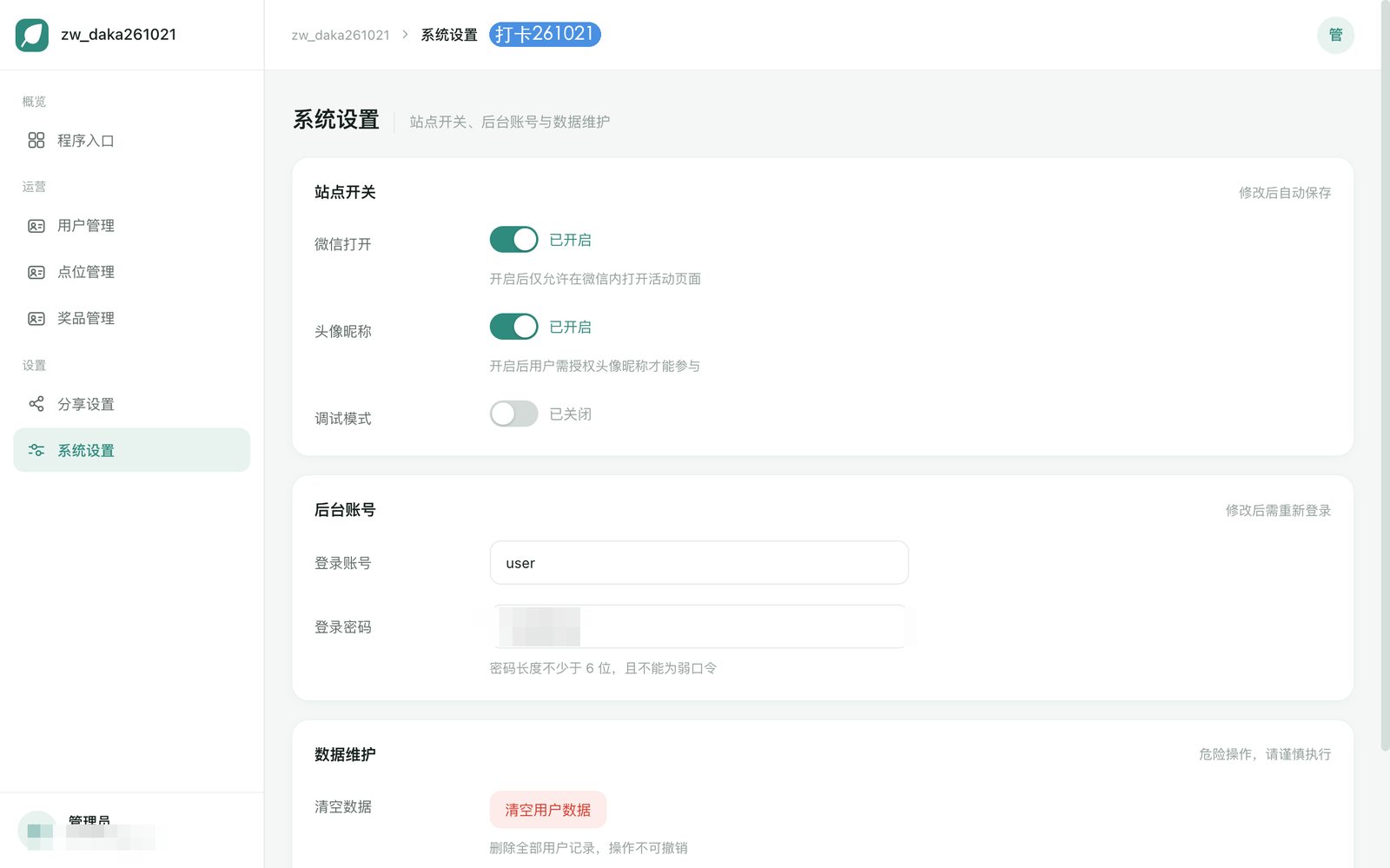The image size is (1390, 868).
Task: Click the 开启后用户需授权头像昵称才能参与 description
Action: point(595,366)
